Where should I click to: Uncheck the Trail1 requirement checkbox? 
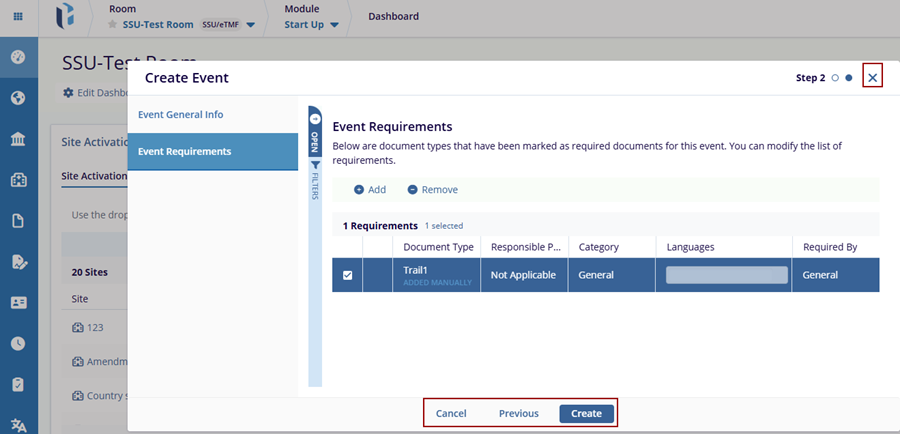coord(348,276)
